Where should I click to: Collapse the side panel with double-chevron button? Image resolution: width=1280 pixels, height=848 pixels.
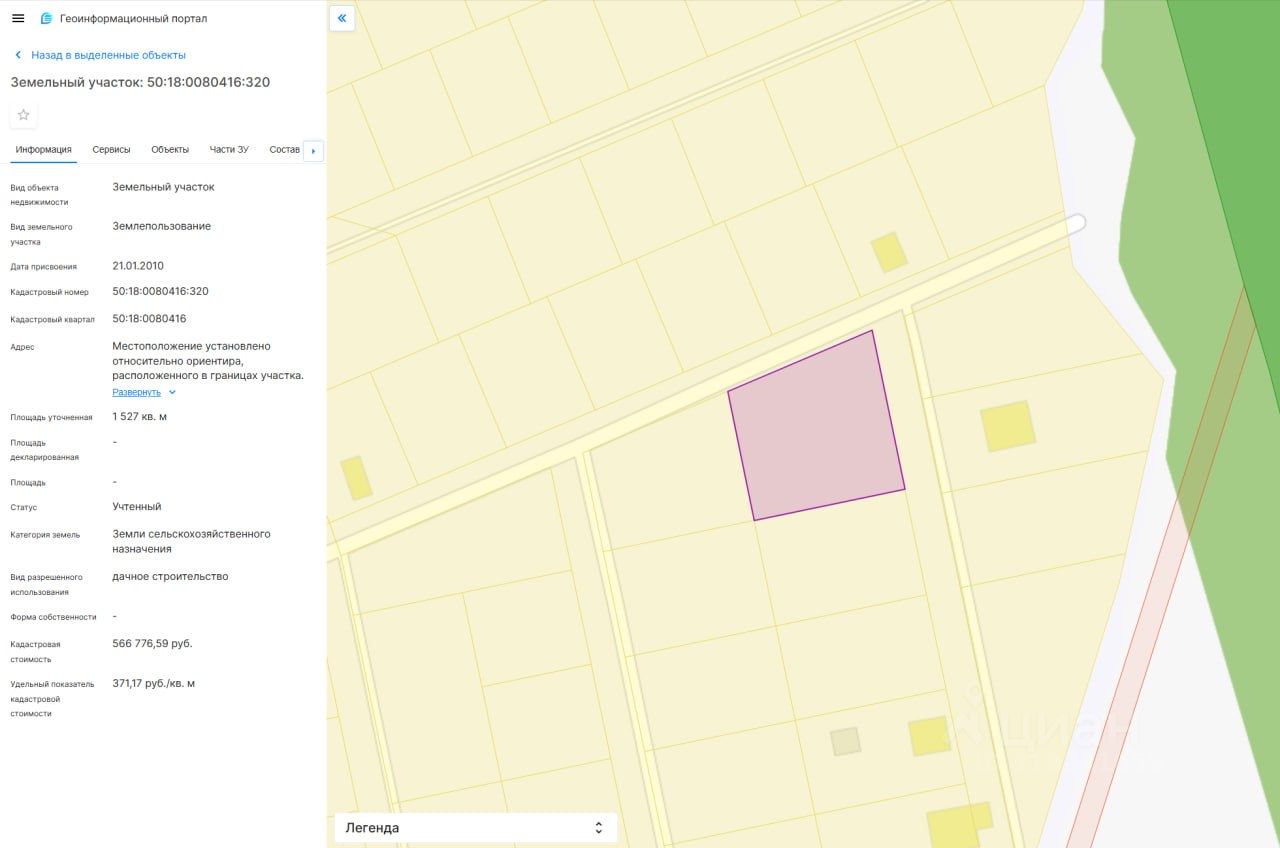(x=342, y=18)
